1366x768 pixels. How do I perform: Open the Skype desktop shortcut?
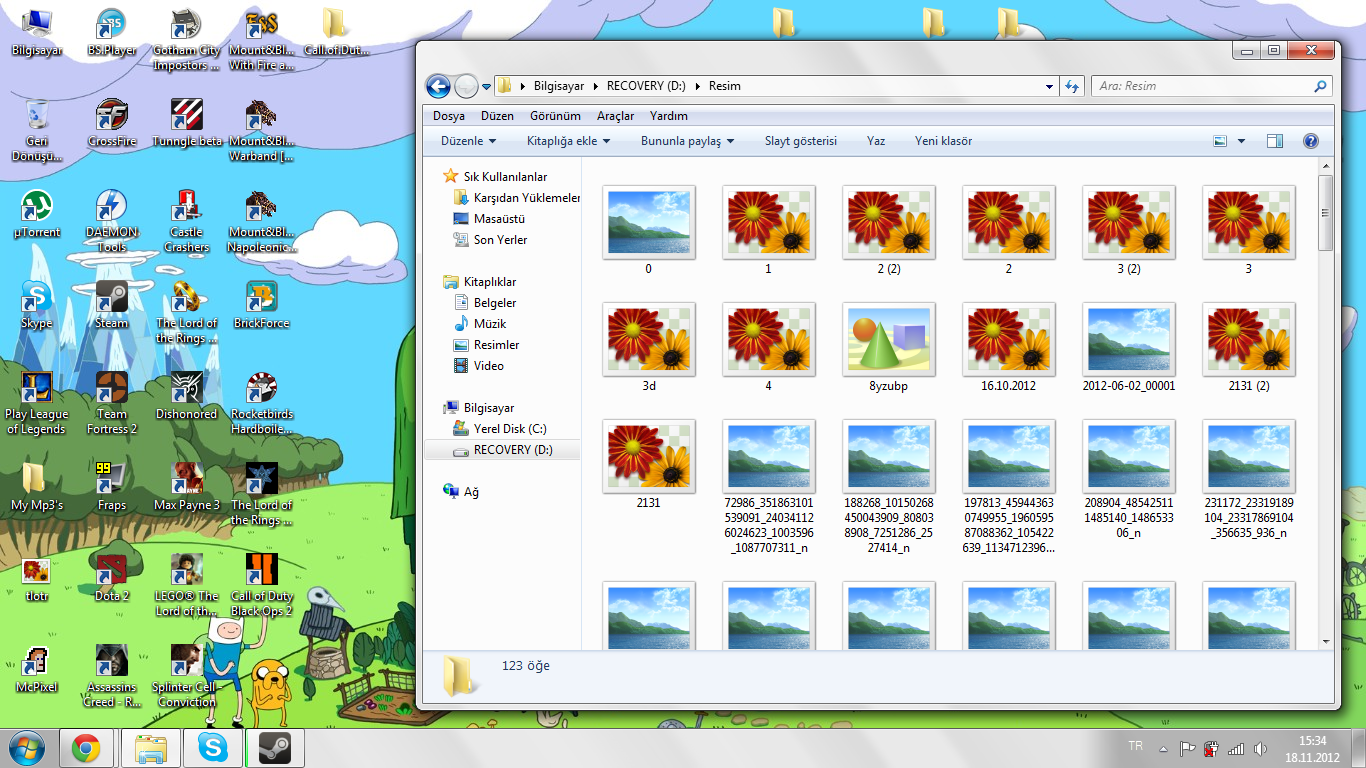point(37,306)
